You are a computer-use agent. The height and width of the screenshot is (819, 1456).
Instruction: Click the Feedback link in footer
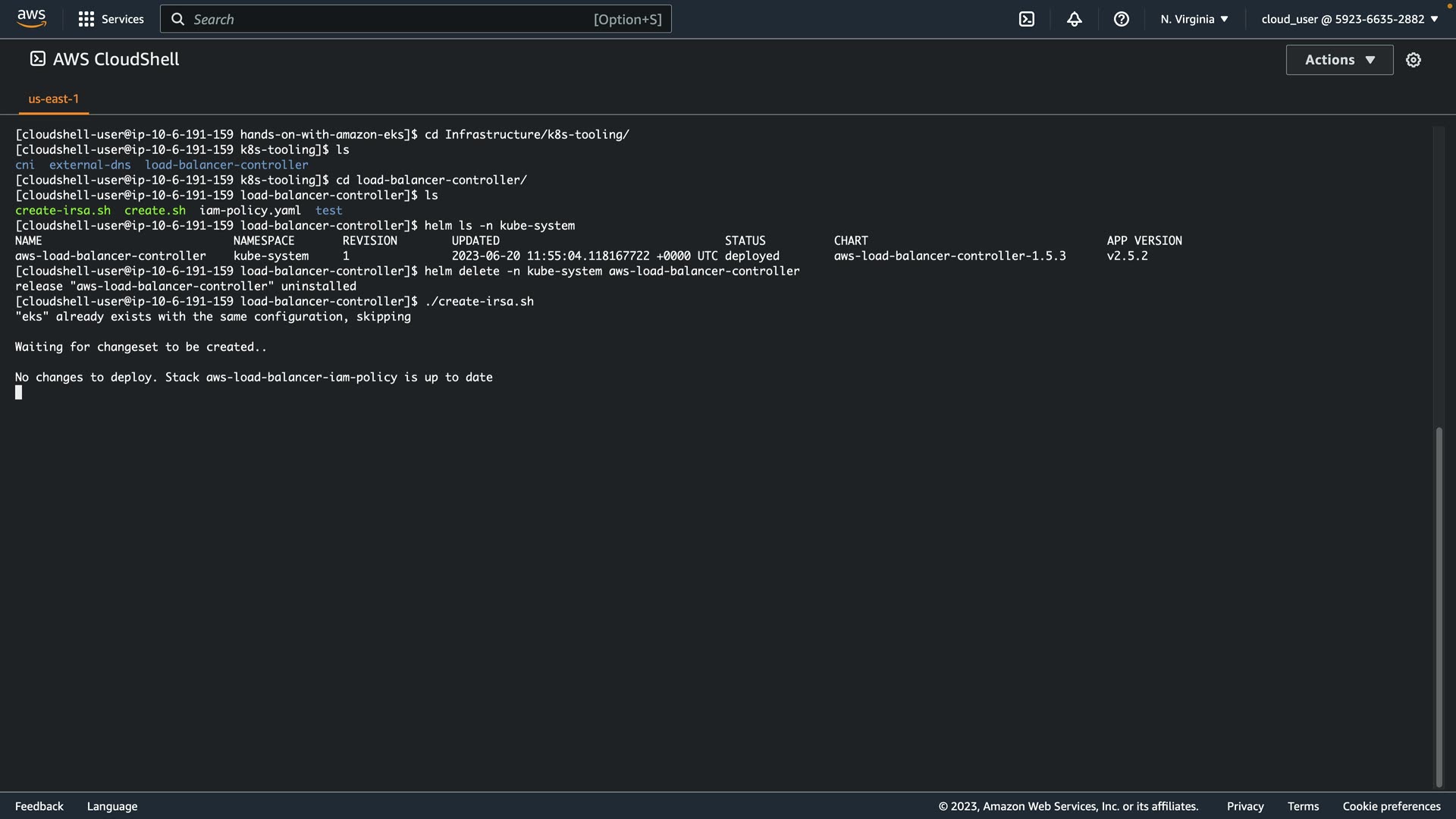click(39, 806)
